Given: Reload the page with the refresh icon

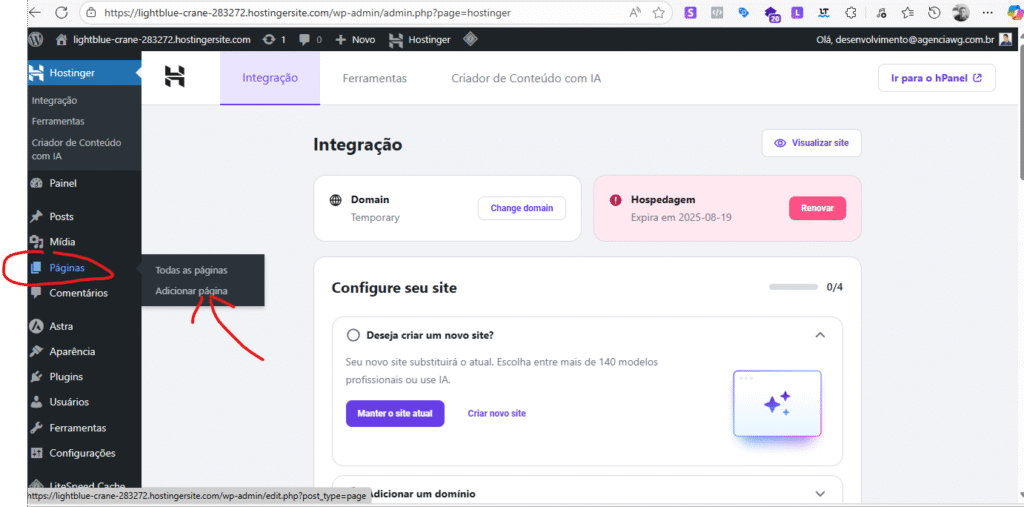Looking at the screenshot, I should (x=61, y=12).
